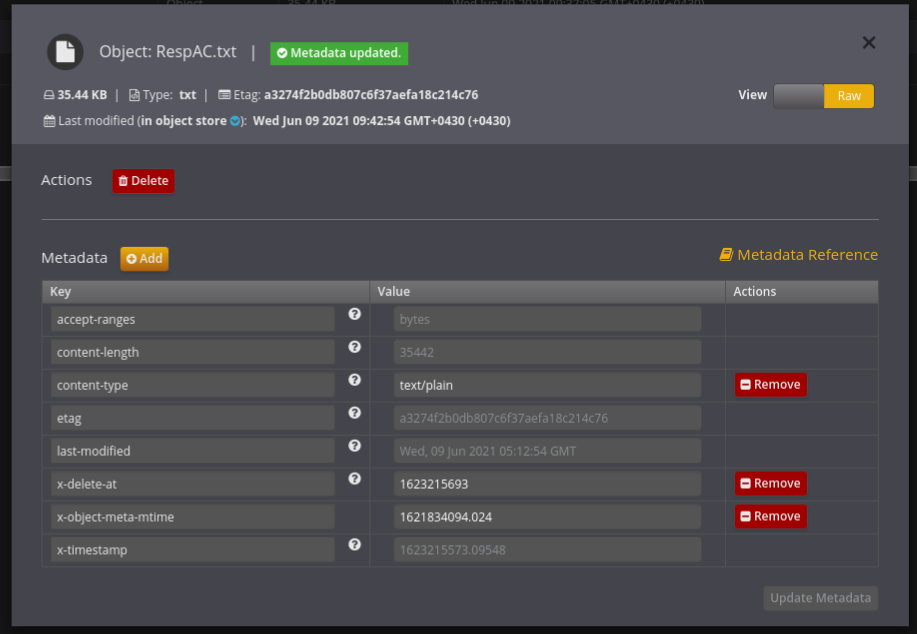Open help for content-type key
This screenshot has width=917, height=634.
click(x=354, y=380)
